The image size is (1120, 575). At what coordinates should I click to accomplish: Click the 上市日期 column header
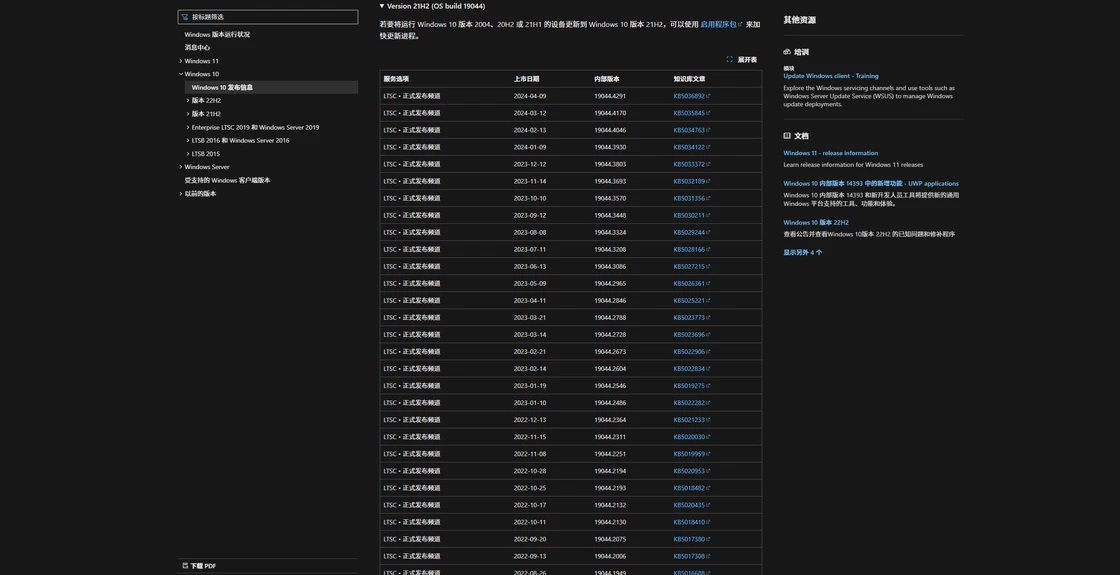[x=526, y=79]
